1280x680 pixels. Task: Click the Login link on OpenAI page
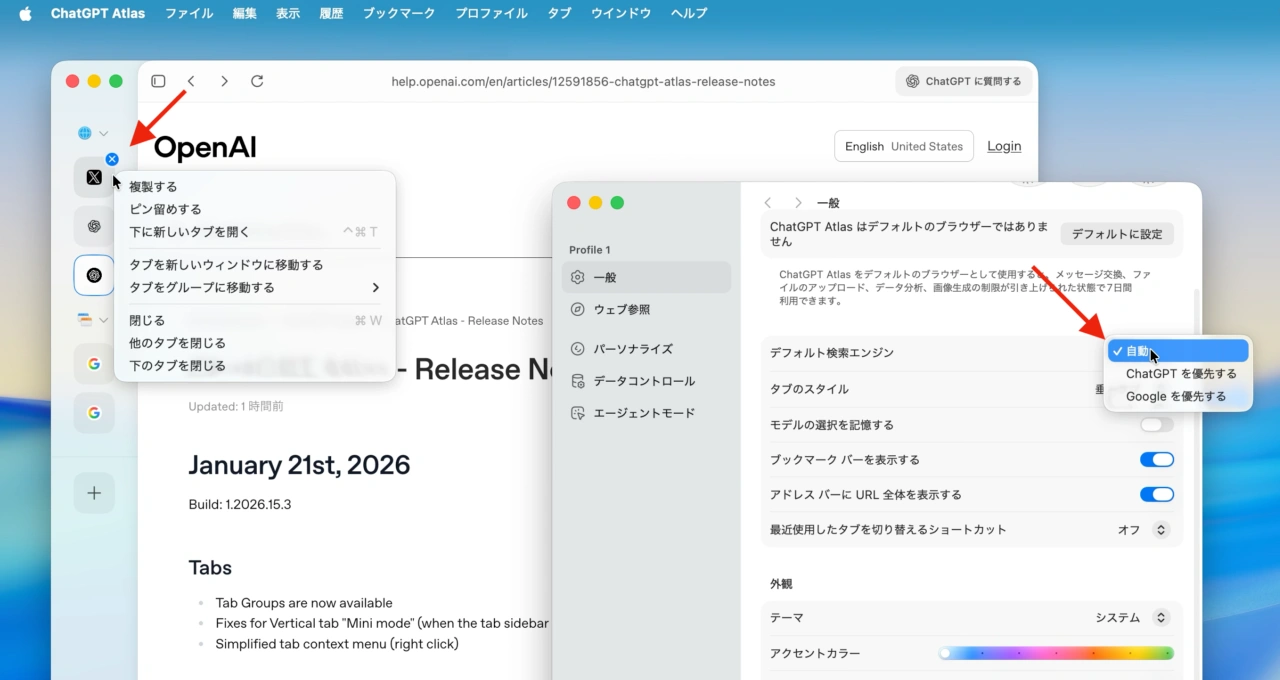pyautogui.click(x=1004, y=146)
